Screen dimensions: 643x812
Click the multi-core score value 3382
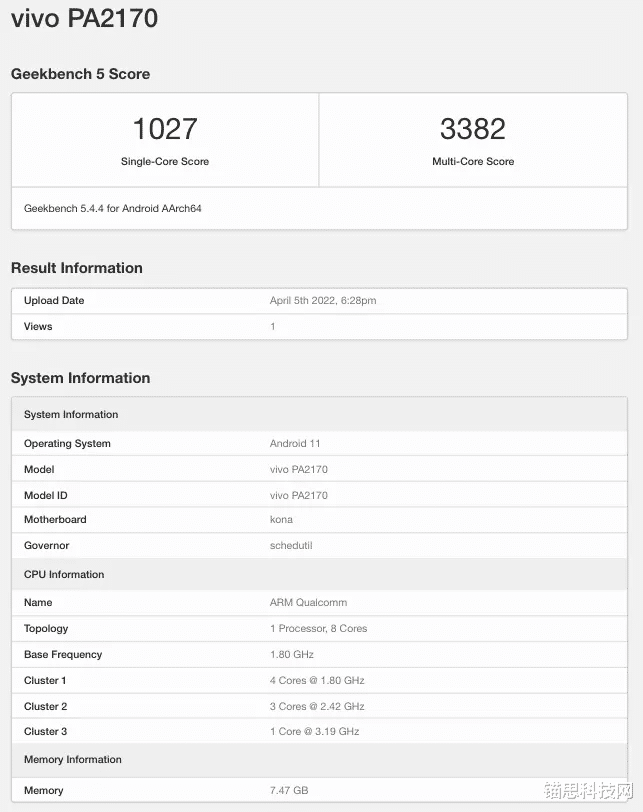click(473, 128)
